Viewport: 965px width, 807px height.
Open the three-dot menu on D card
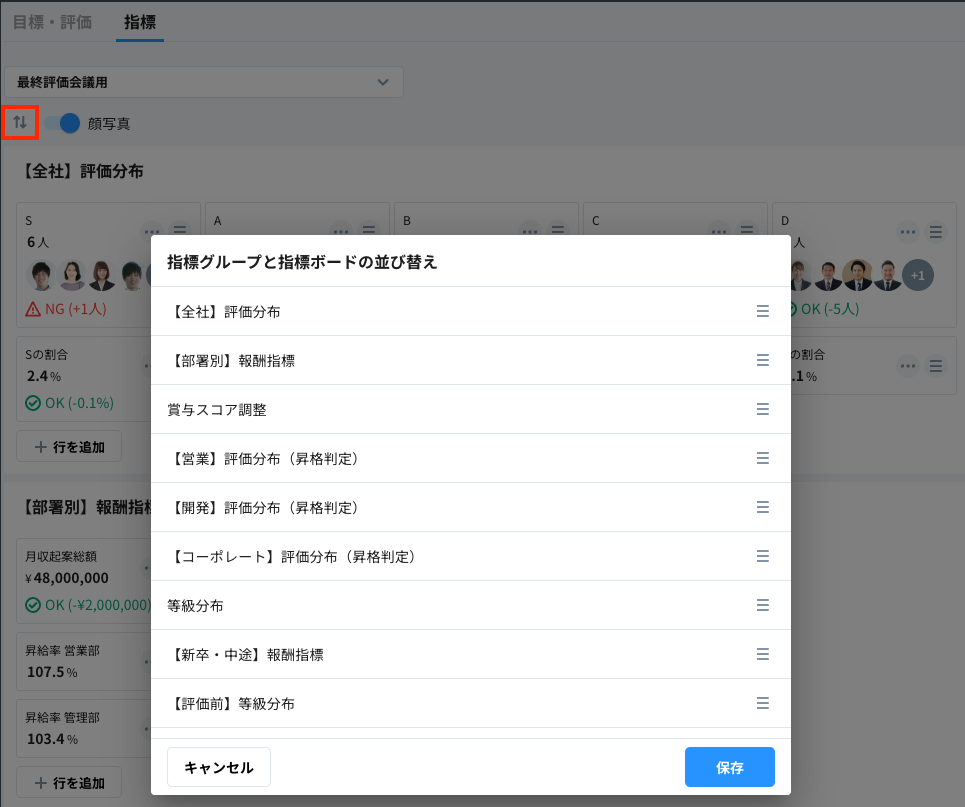(x=907, y=232)
